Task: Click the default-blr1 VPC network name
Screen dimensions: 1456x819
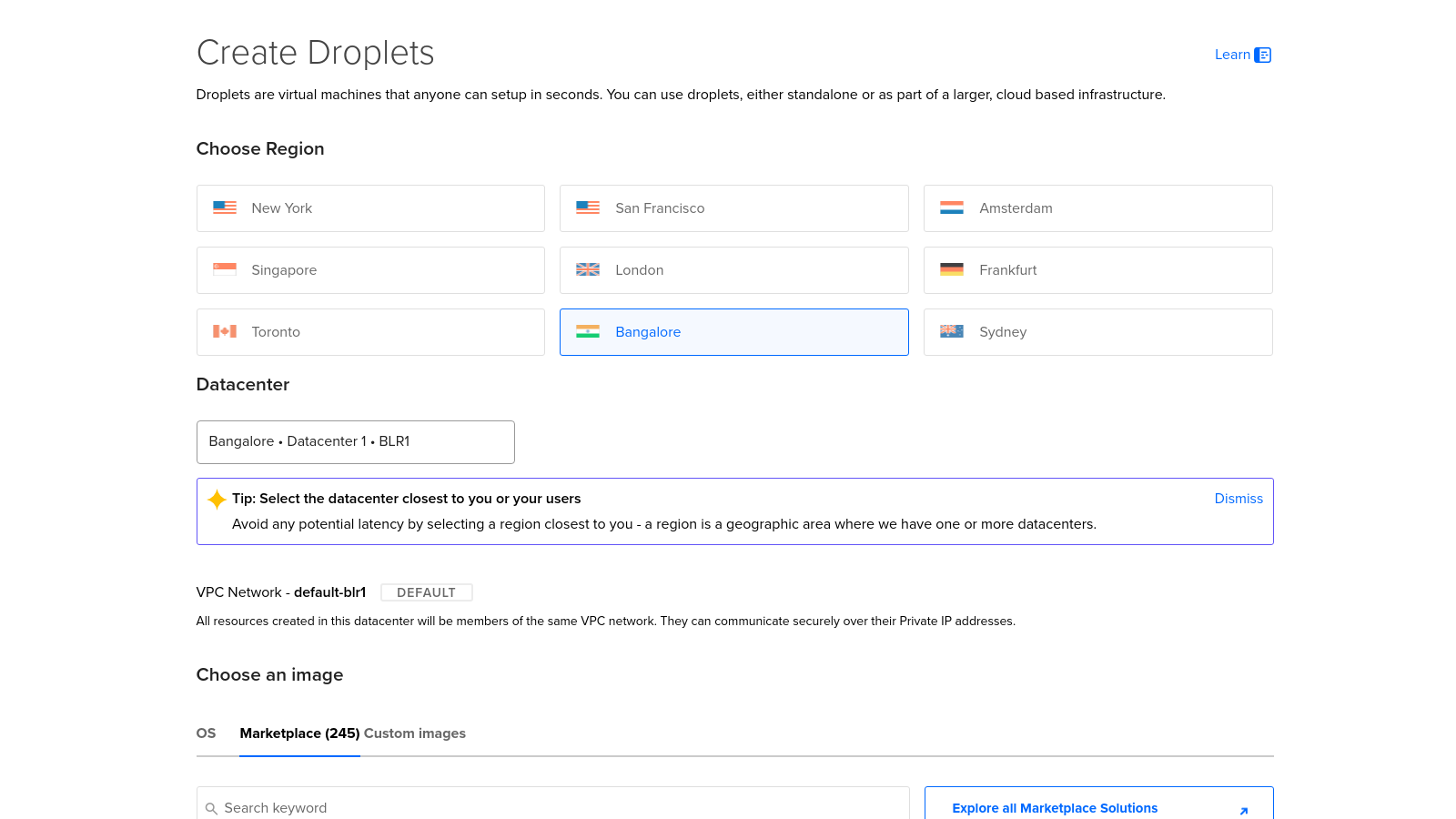Action: click(329, 592)
